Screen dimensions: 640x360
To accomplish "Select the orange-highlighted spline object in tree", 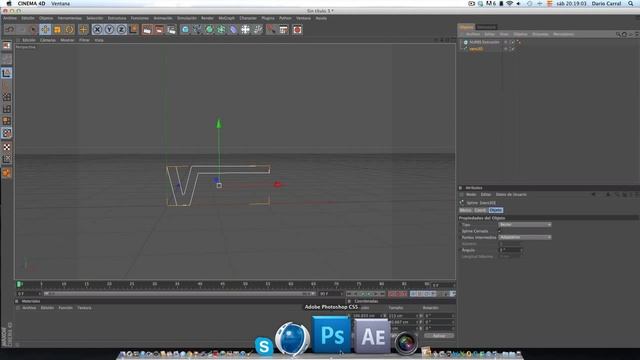I will pyautogui.click(x=476, y=49).
